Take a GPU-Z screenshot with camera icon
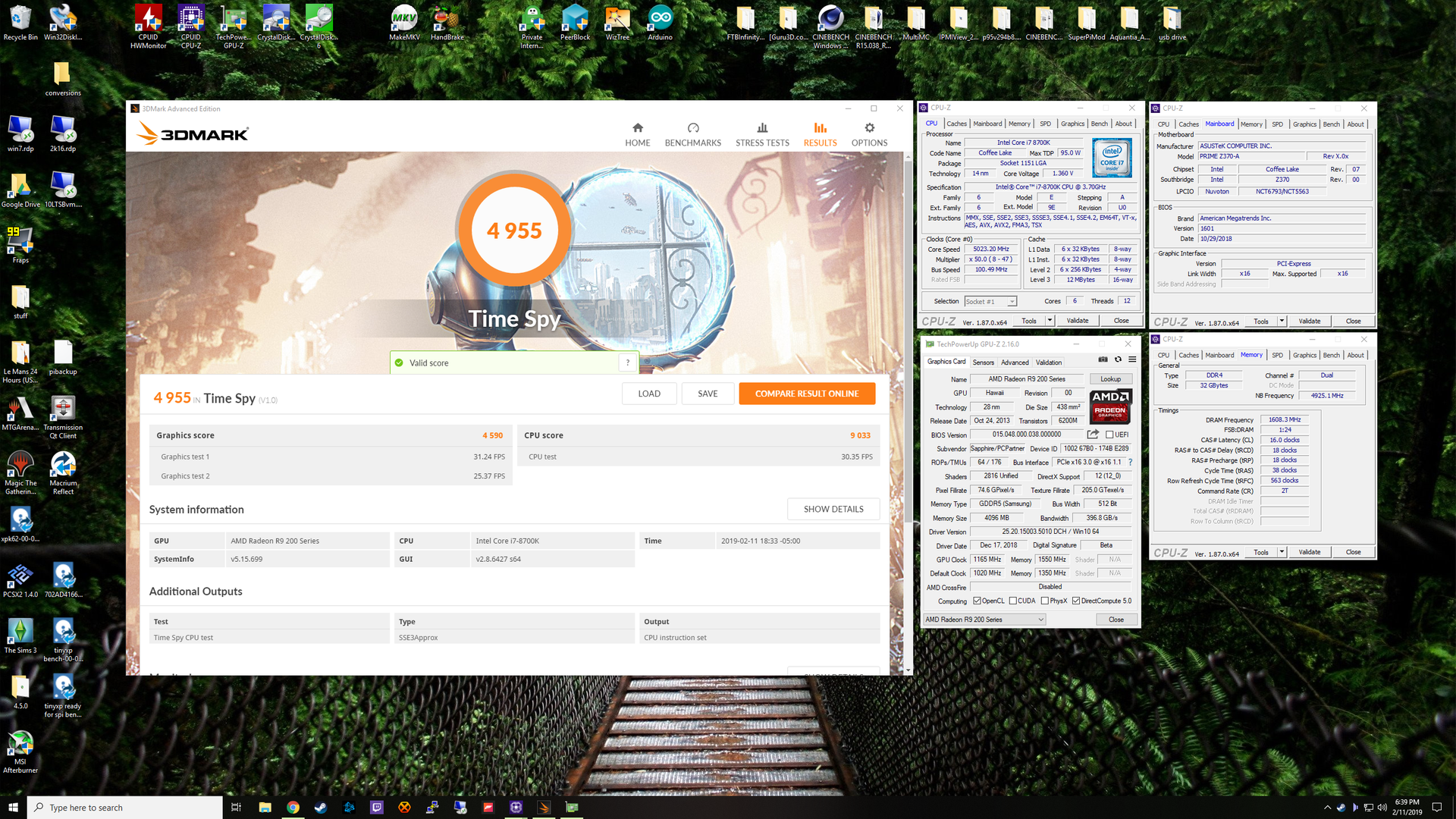 1103,359
